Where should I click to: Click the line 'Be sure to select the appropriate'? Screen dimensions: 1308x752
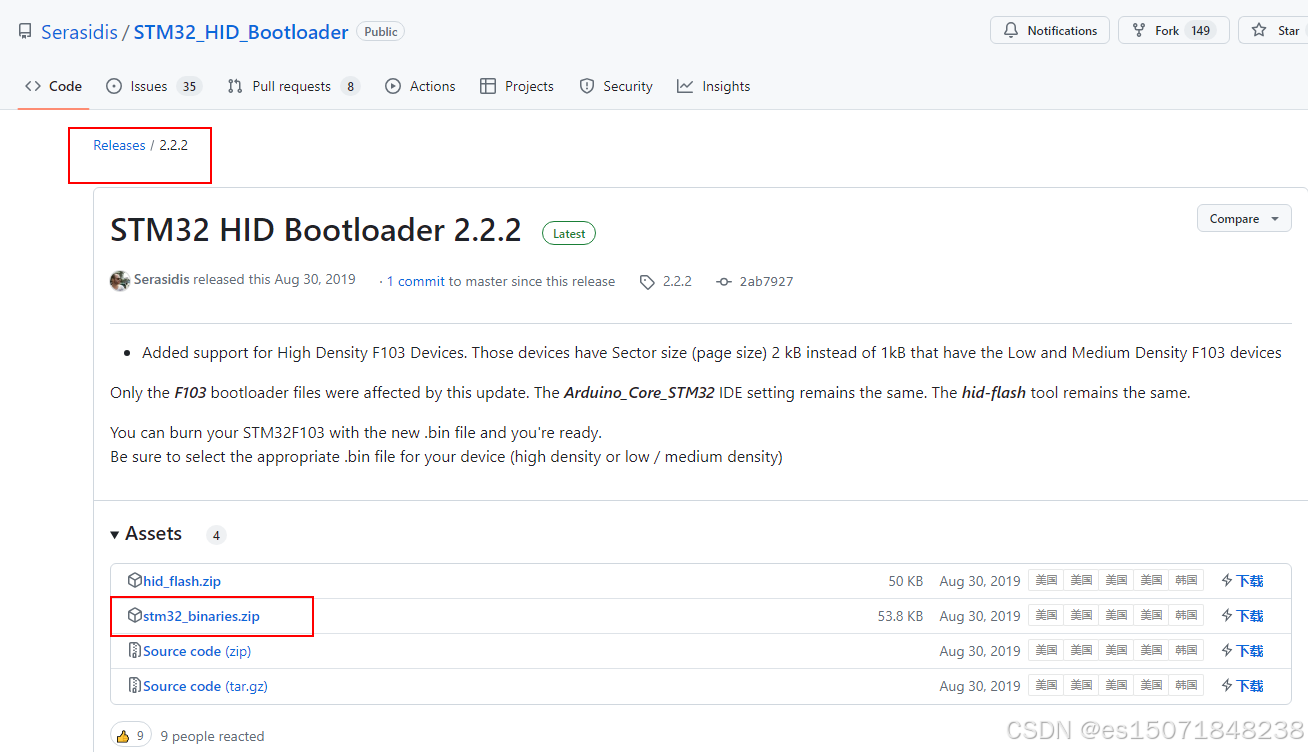point(446,457)
